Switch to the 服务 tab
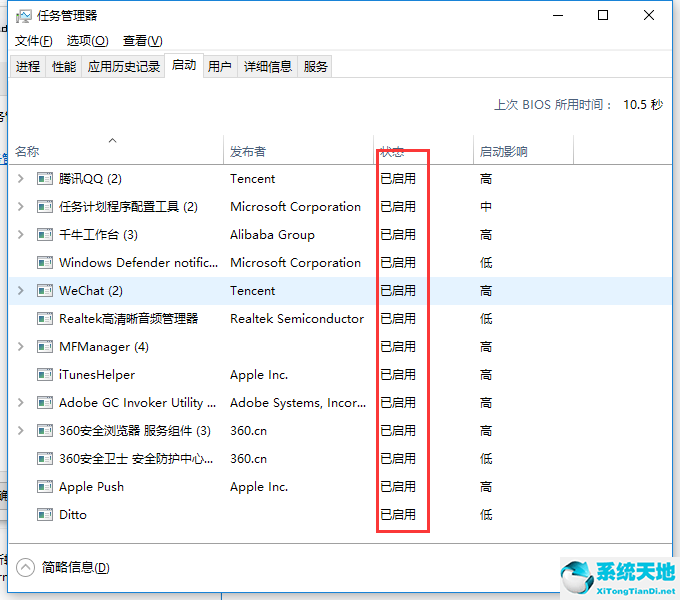680x600 pixels. pyautogui.click(x=315, y=66)
